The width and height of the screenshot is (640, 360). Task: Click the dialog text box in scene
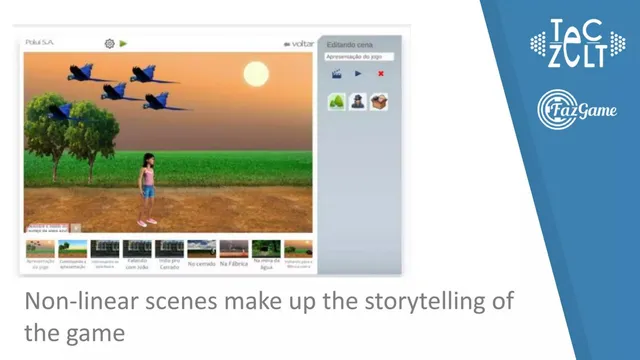coord(48,228)
